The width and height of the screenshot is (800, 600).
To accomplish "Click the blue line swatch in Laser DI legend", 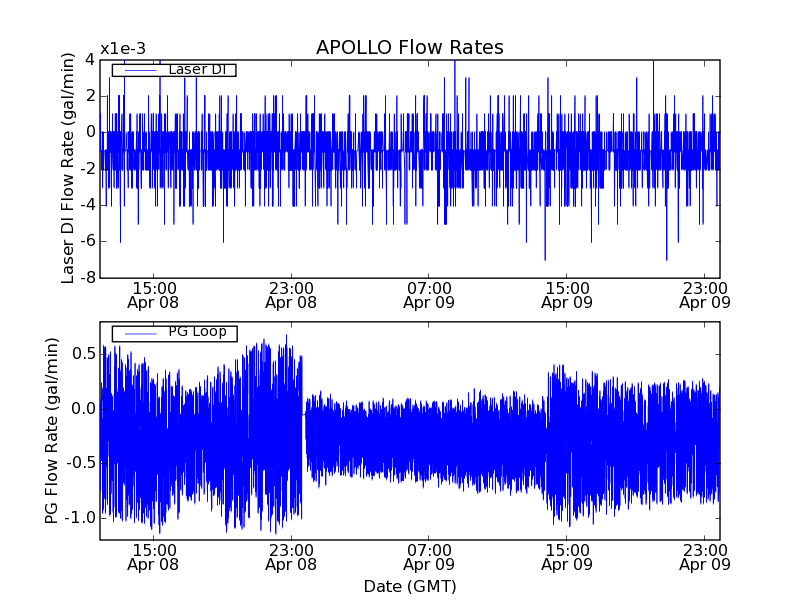I will click(x=140, y=69).
